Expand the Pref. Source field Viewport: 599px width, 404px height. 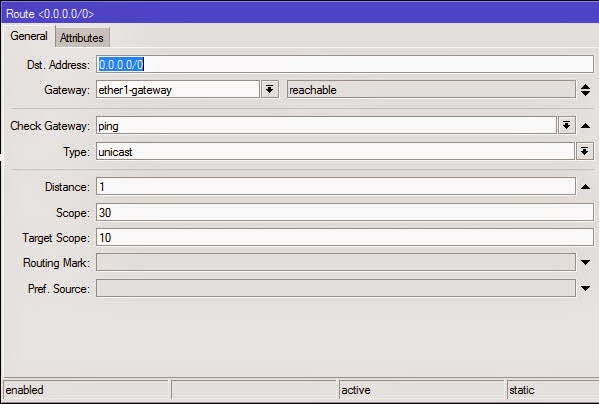[x=585, y=288]
